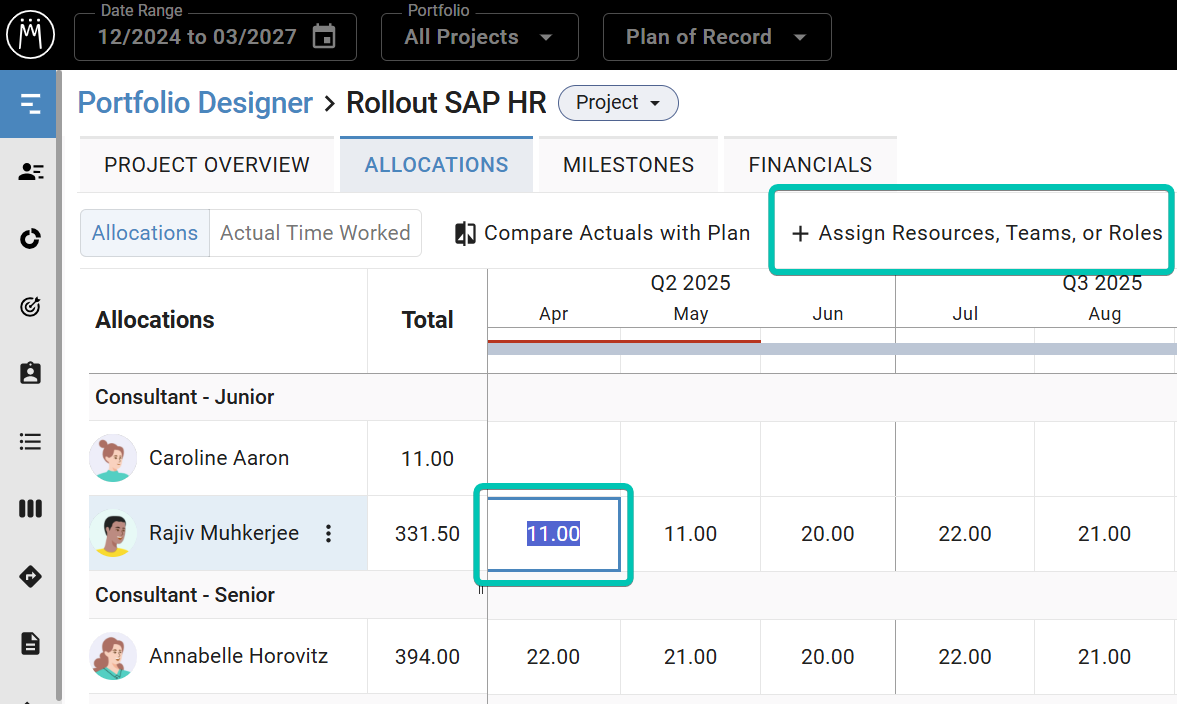Image resolution: width=1177 pixels, height=704 pixels.
Task: Click Annabelle's total 394.00
Action: click(x=427, y=657)
